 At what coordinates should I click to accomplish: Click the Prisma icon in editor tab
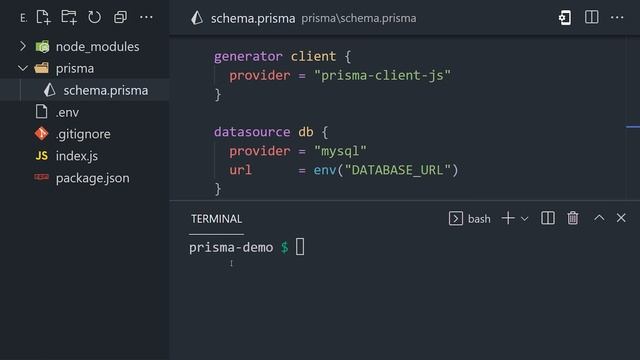(x=197, y=18)
